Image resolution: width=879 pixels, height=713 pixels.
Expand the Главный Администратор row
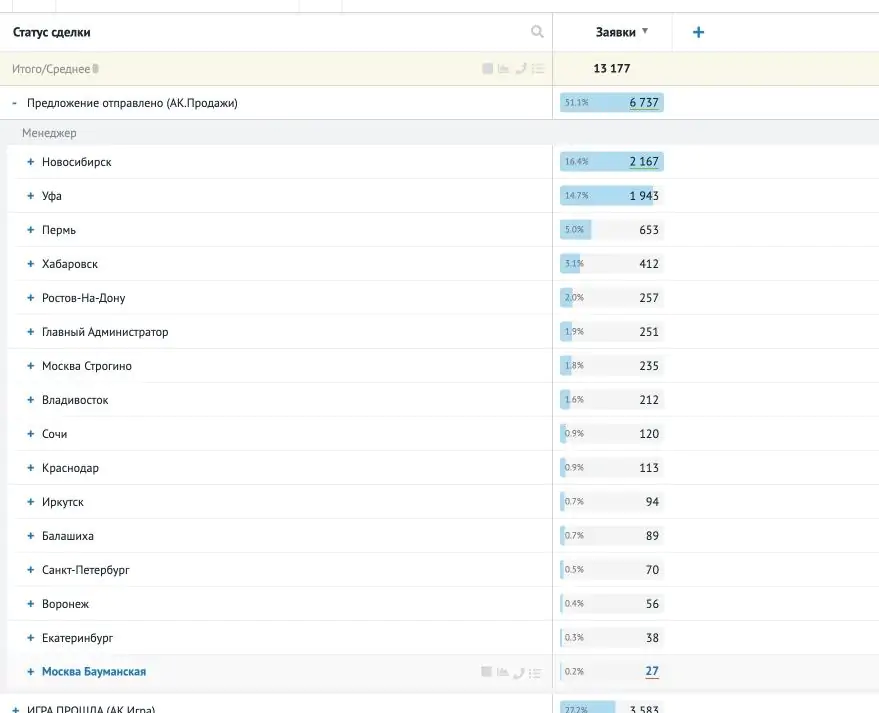tap(31, 332)
